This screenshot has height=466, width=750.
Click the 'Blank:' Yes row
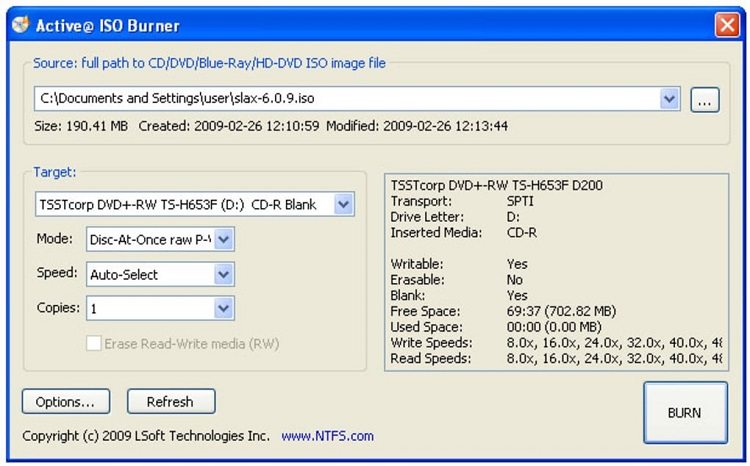(x=459, y=296)
